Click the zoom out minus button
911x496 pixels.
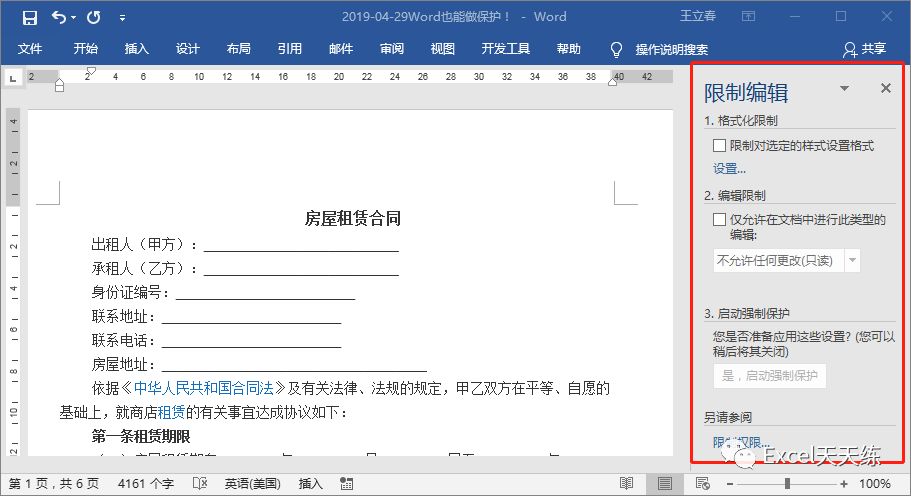click(730, 483)
